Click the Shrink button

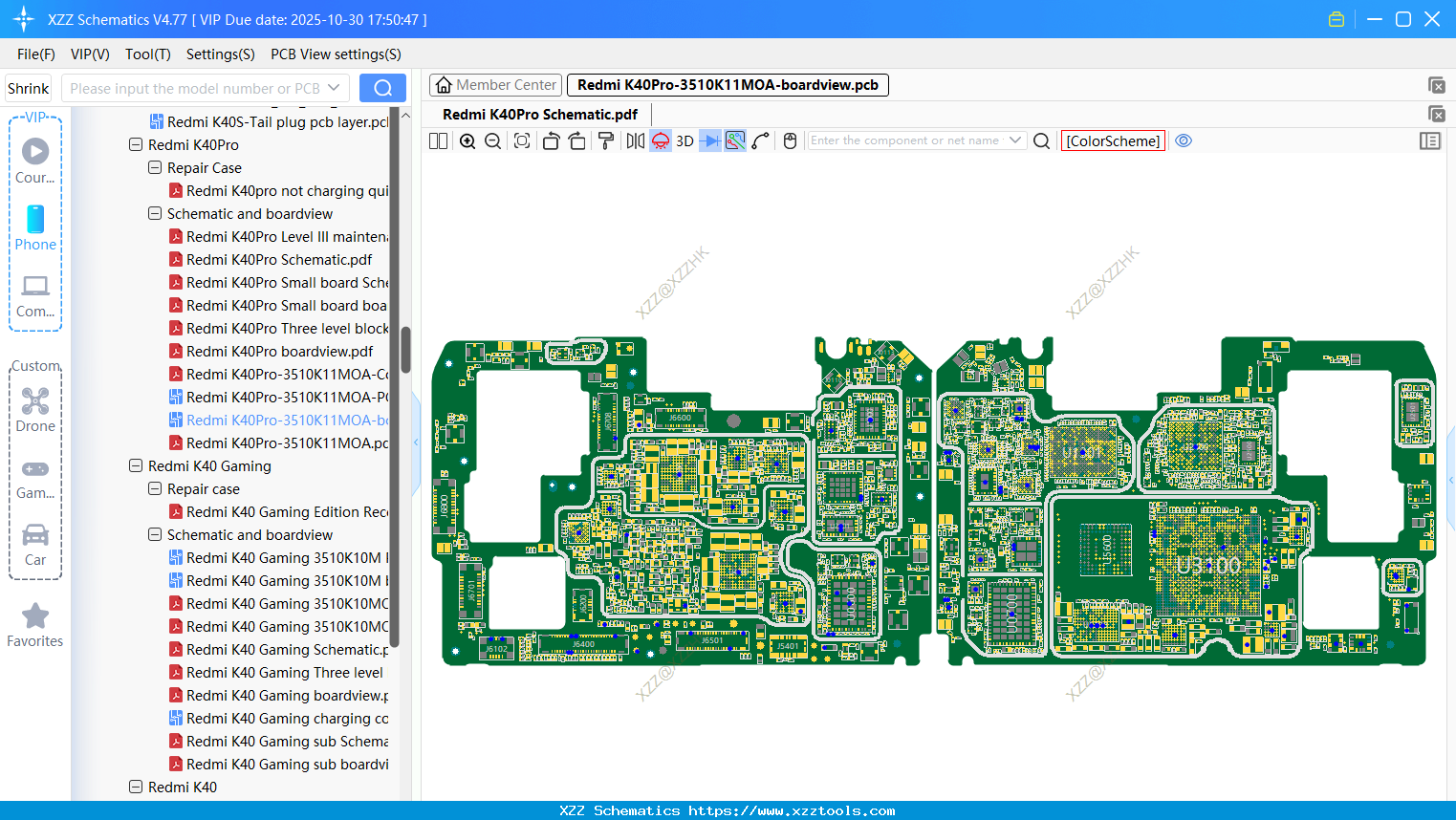point(29,89)
